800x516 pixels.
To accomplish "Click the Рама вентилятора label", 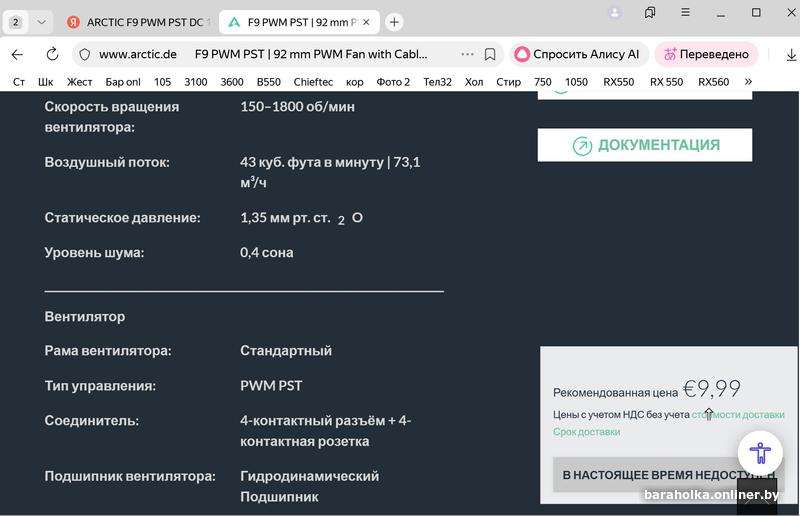I will [108, 351].
